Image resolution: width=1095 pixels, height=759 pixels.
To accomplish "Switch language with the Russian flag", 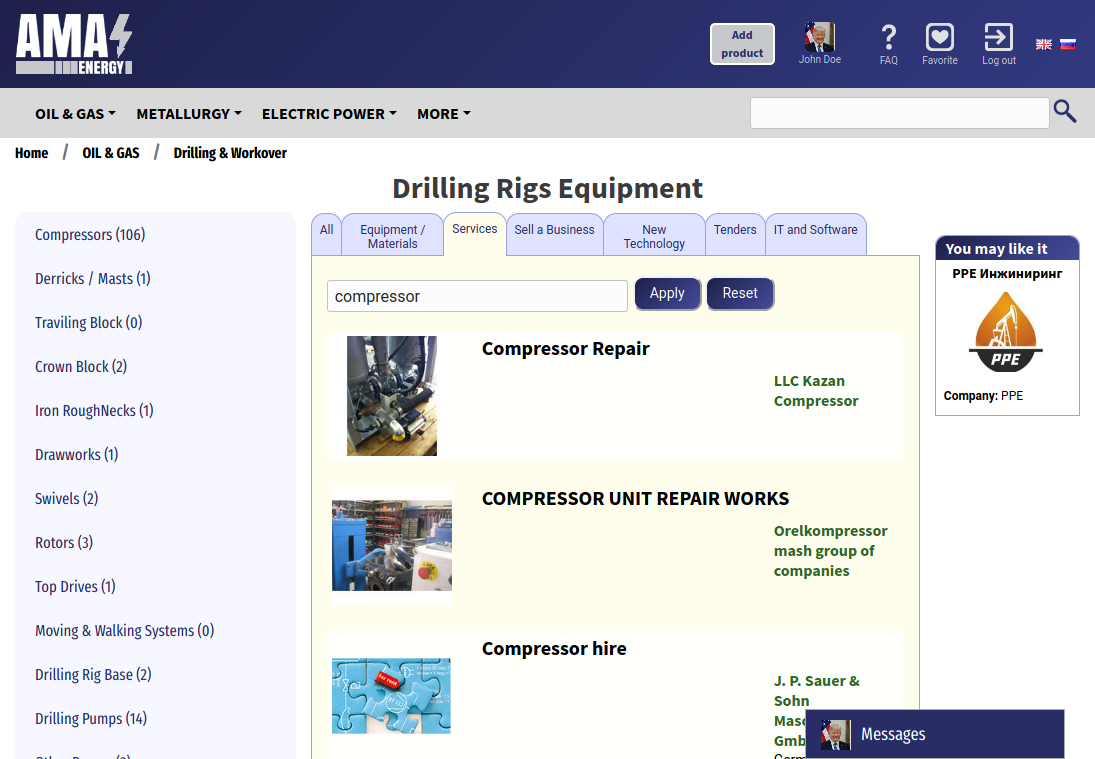I will pyautogui.click(x=1067, y=44).
